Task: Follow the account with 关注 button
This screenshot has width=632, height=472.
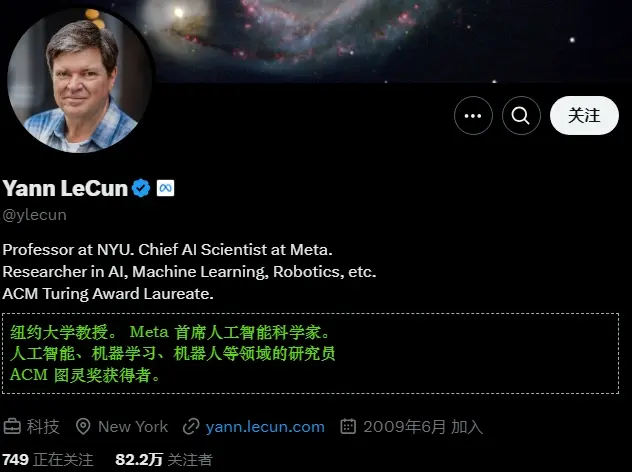Action: click(584, 116)
